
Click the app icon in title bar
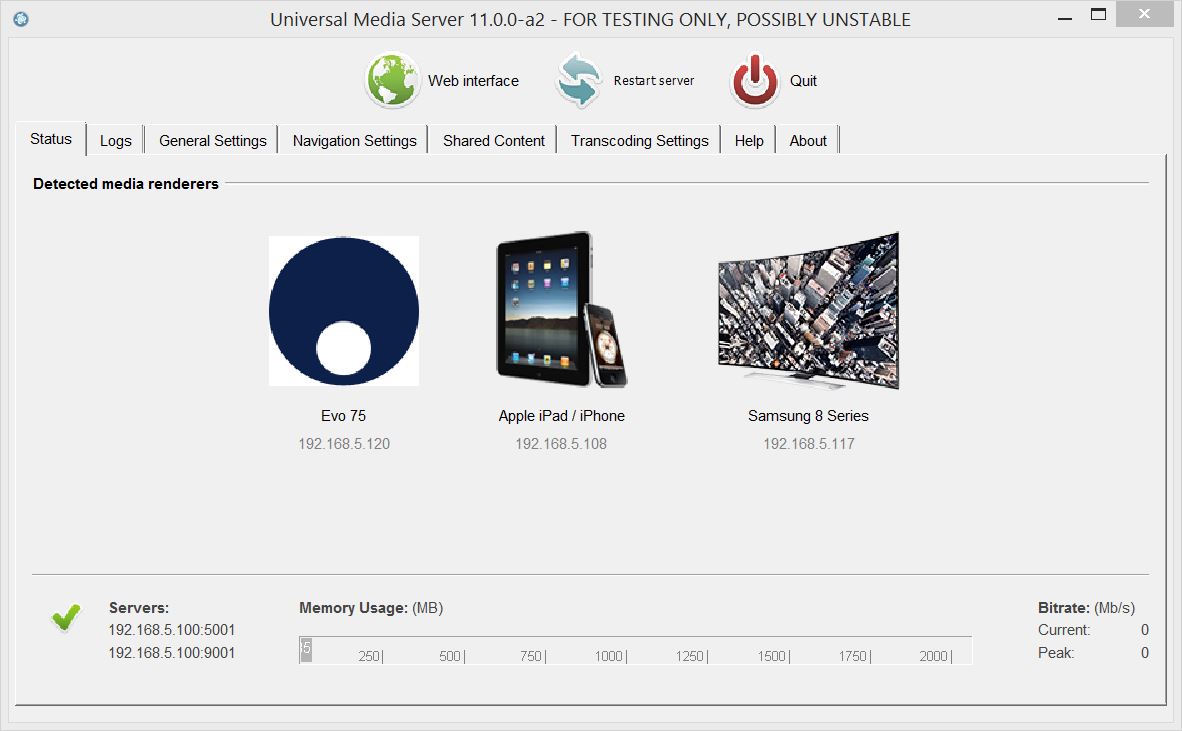click(x=21, y=19)
